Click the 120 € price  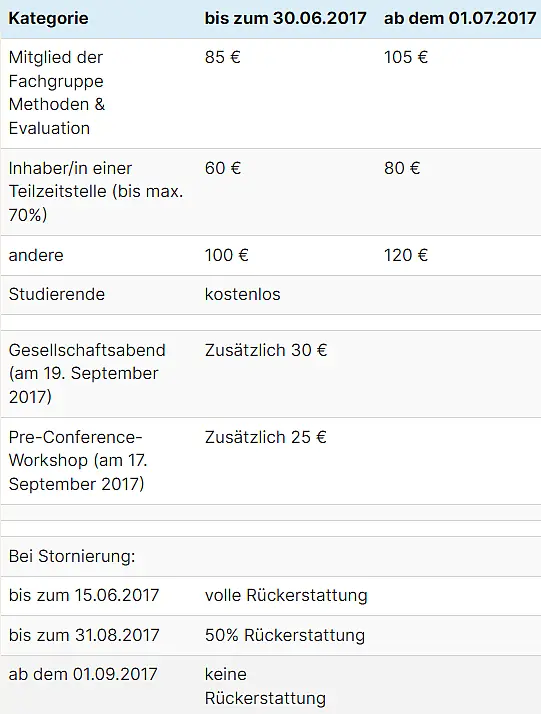406,255
